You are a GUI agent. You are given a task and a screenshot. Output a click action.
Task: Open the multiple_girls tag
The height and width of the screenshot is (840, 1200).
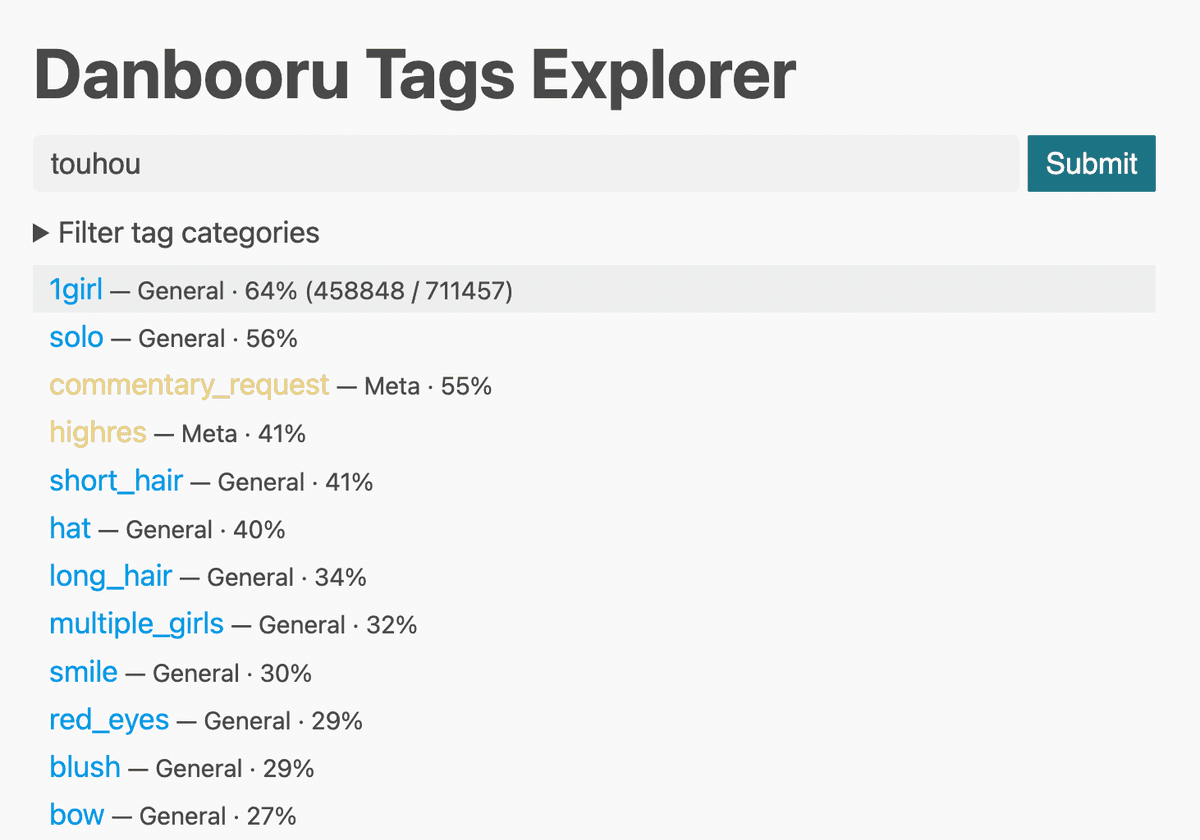(x=137, y=624)
